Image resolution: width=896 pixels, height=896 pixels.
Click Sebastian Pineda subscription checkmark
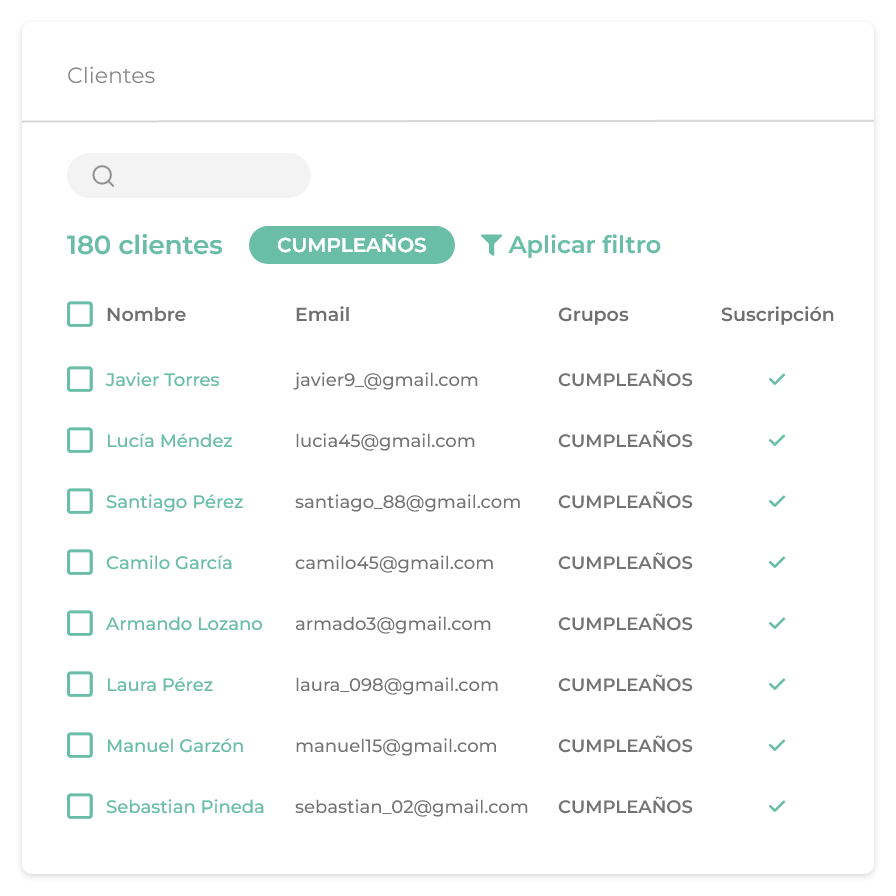(777, 807)
